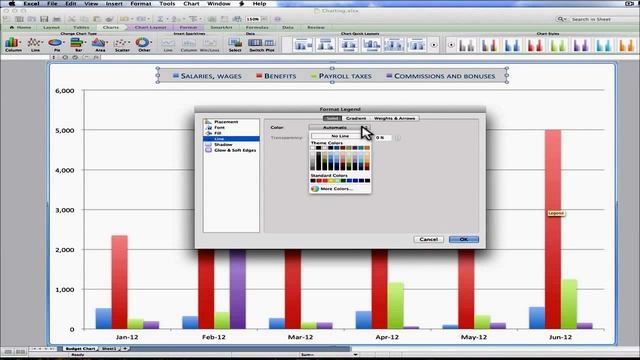640x360 pixels.
Task: Select Line in the Format Legend list
Action: pyautogui.click(x=231, y=139)
